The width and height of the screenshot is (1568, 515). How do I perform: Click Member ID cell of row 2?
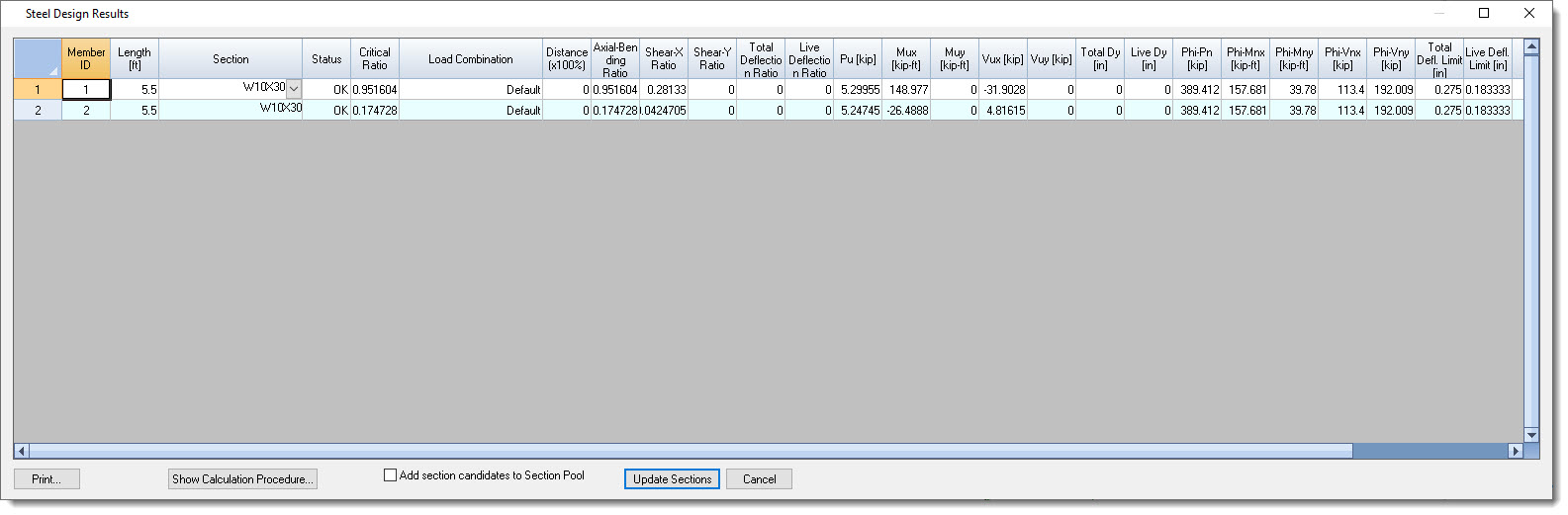86,110
